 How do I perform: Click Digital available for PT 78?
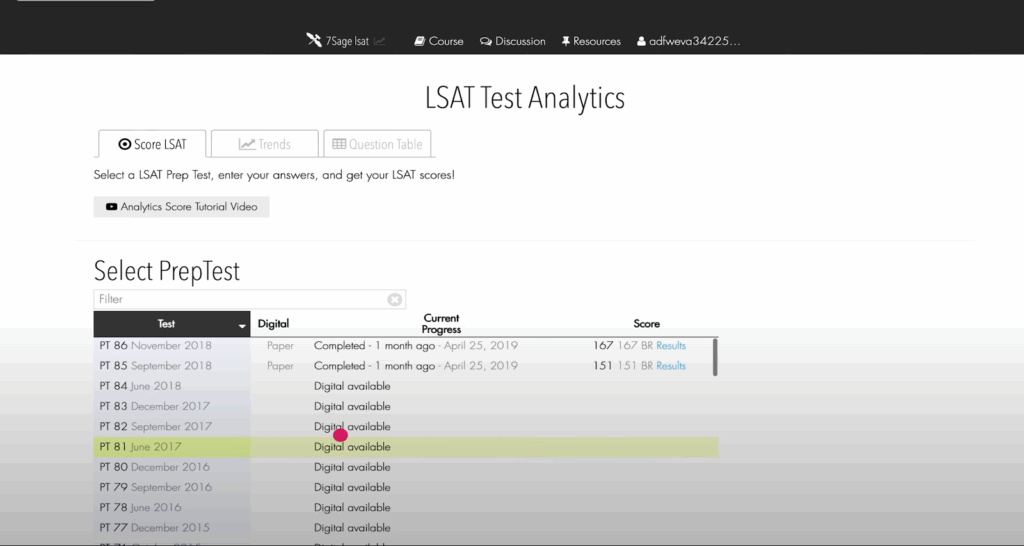tap(352, 507)
